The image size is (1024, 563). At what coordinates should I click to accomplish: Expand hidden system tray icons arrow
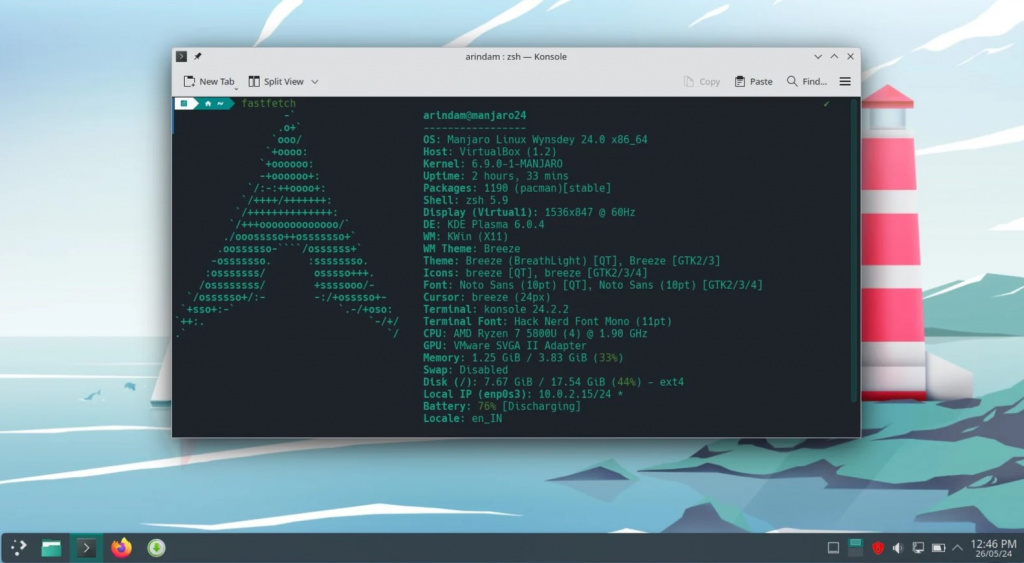957,548
